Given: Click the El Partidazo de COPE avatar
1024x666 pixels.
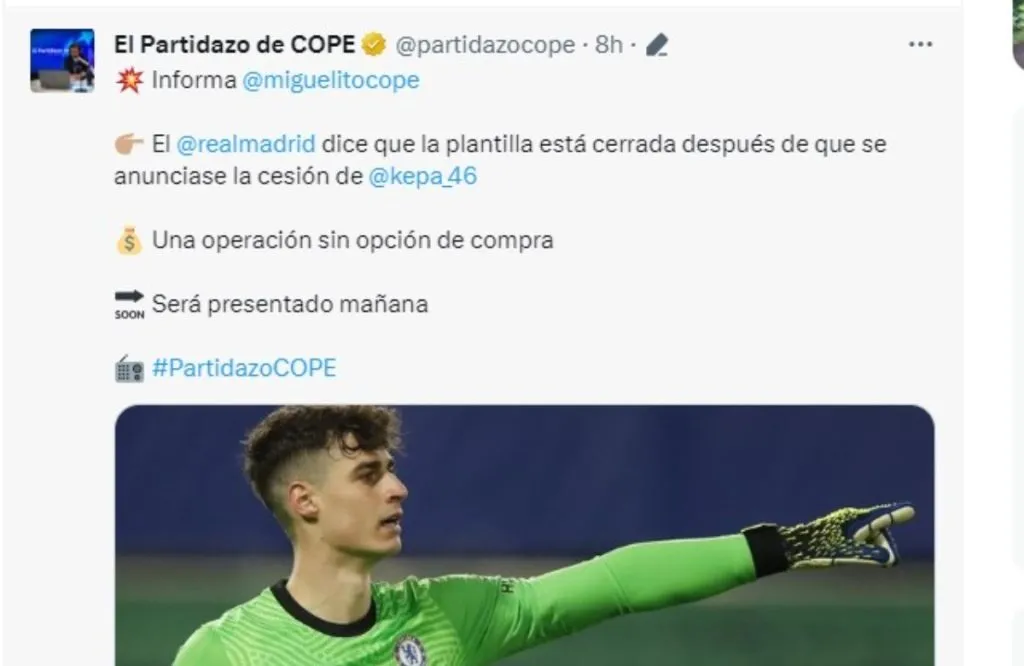Looking at the screenshot, I should tap(62, 60).
